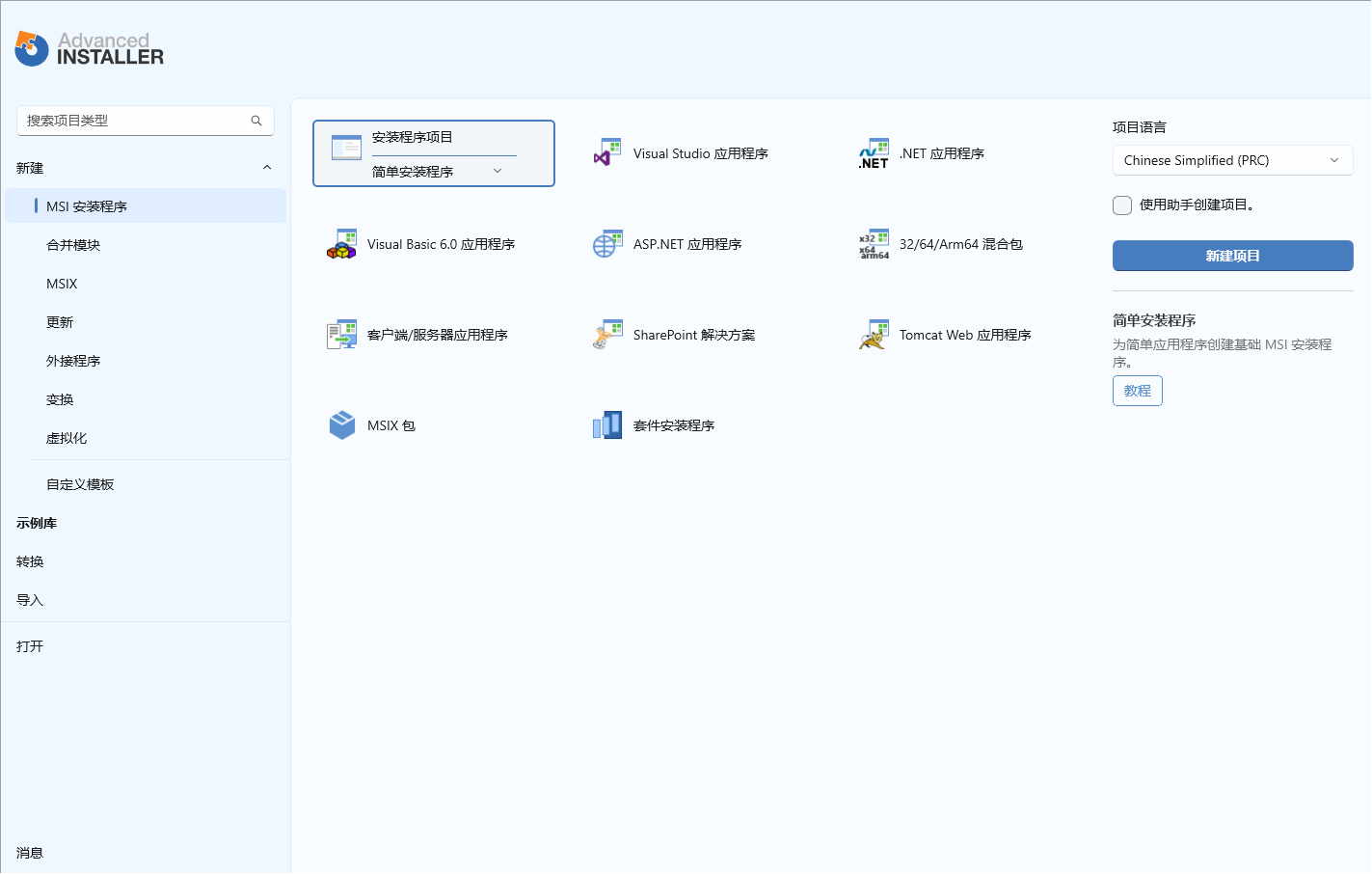Screen dimensions: 1372x874
Task: Select MSI 安装程序 in sidebar
Action: pyautogui.click(x=146, y=206)
